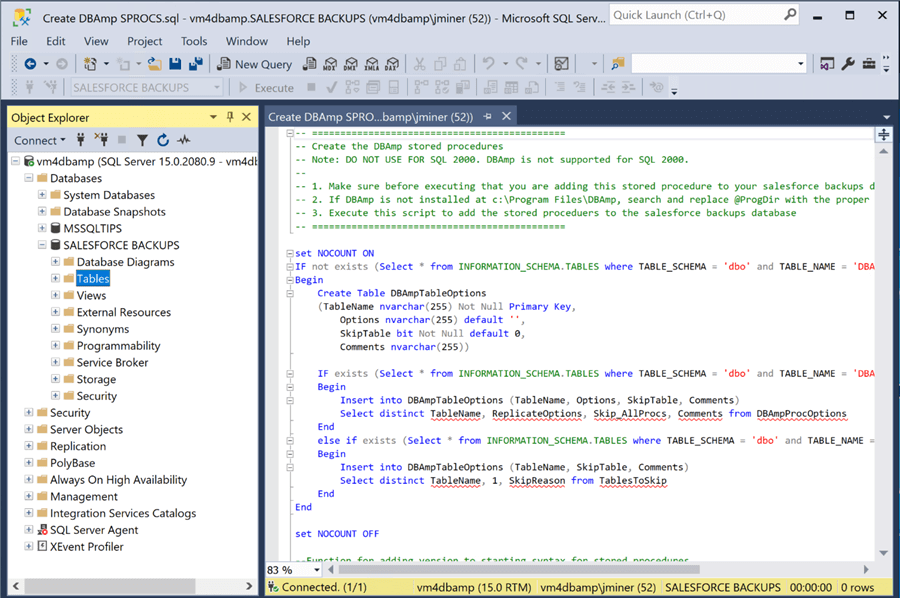Open the Window menu
This screenshot has height=598, width=900.
pyautogui.click(x=246, y=41)
